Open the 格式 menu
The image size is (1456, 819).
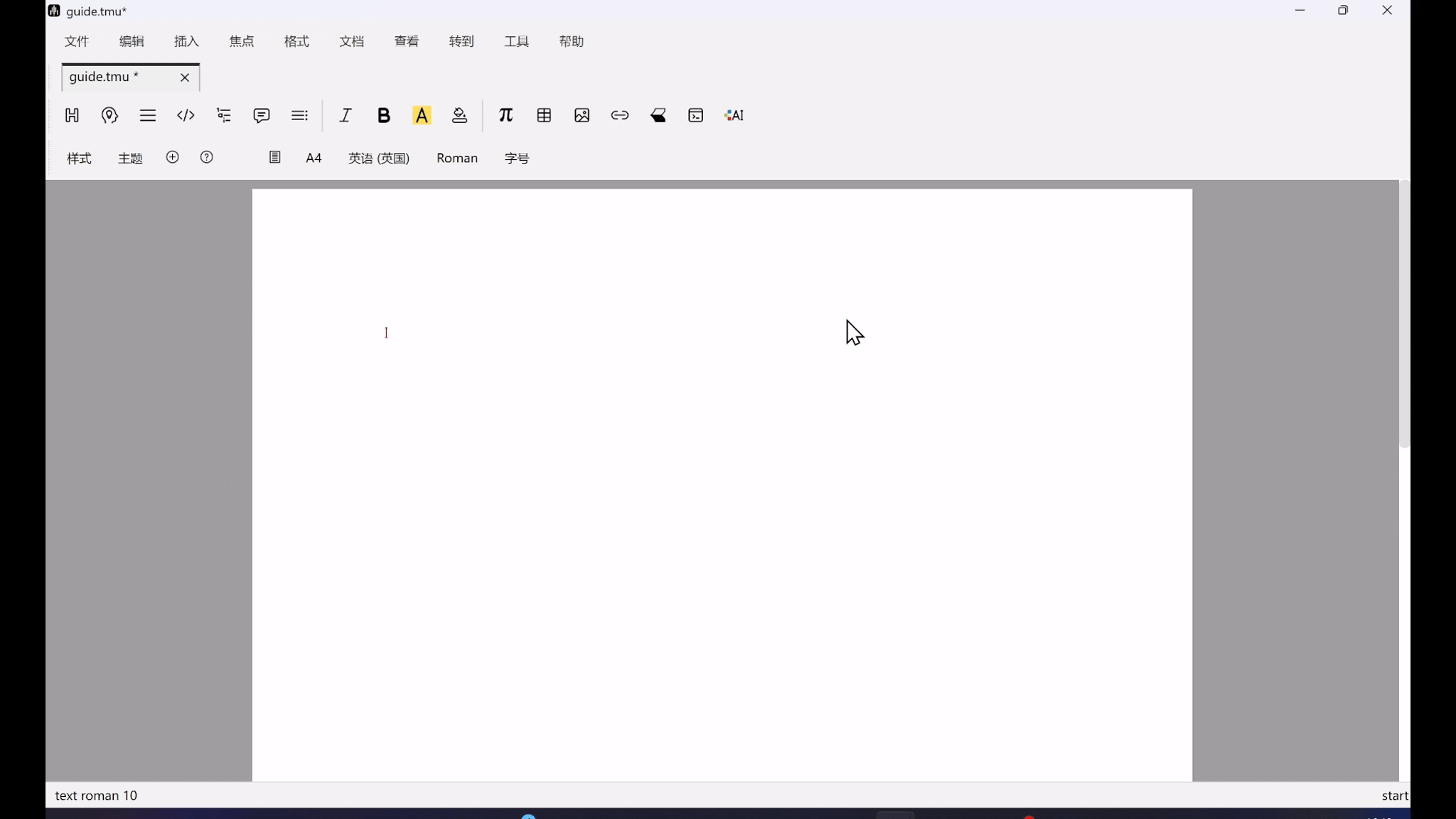pos(296,41)
